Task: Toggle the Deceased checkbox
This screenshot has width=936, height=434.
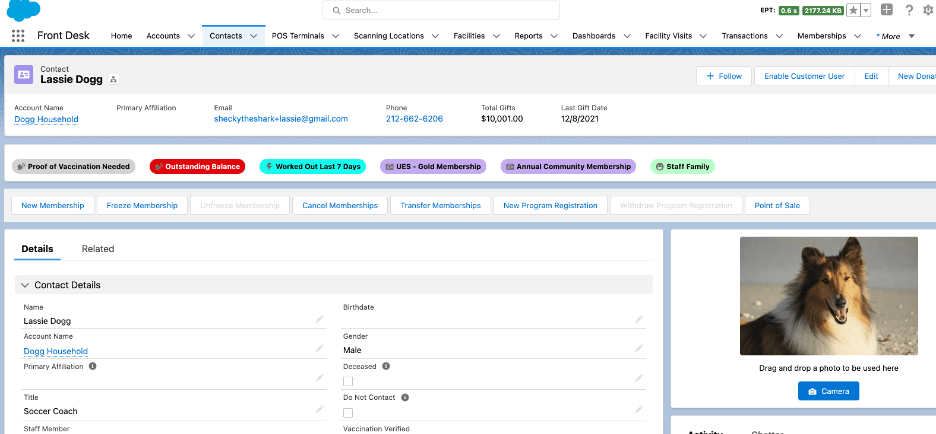Action: (x=348, y=381)
